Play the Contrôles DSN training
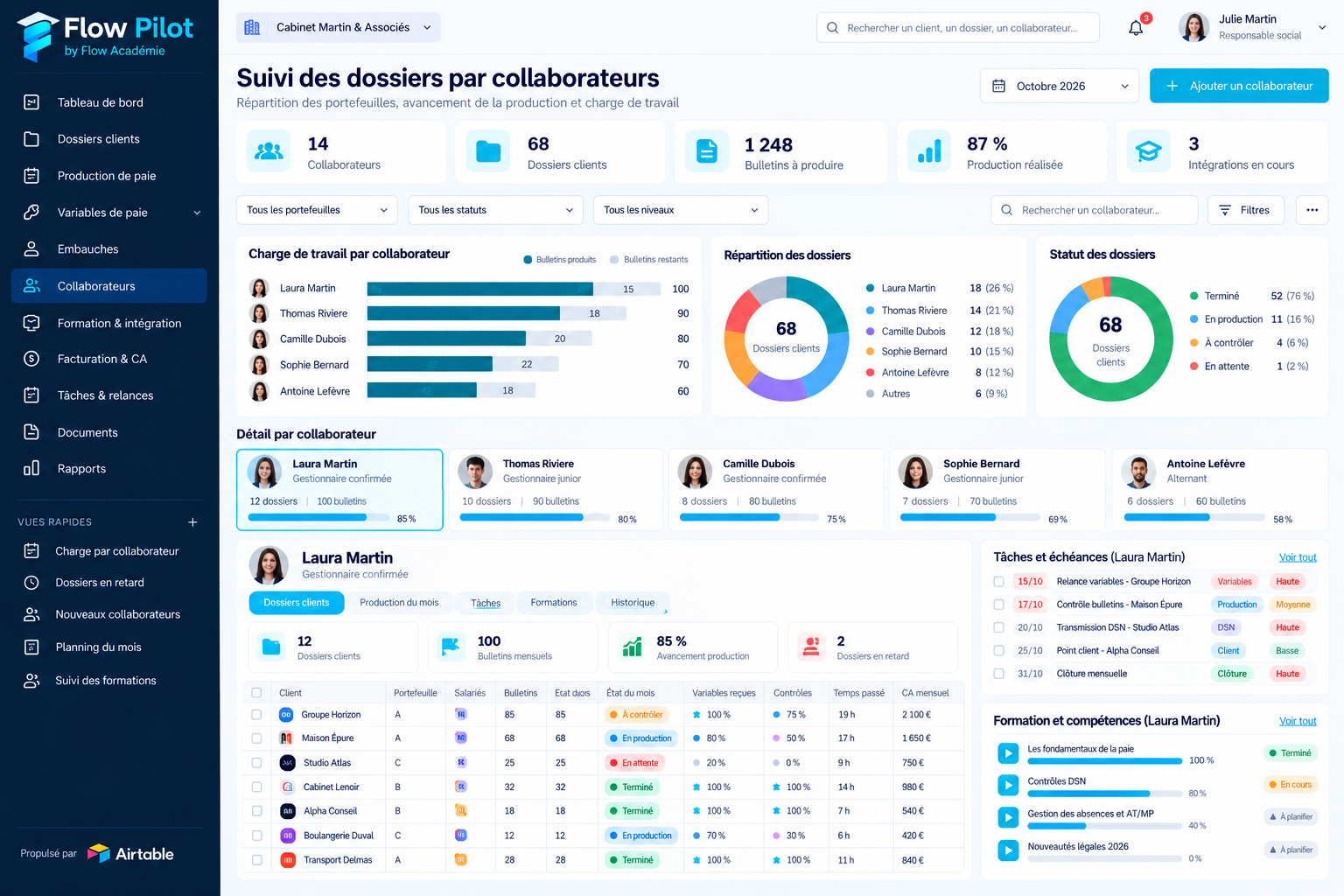The image size is (1344, 896). coord(1008,786)
